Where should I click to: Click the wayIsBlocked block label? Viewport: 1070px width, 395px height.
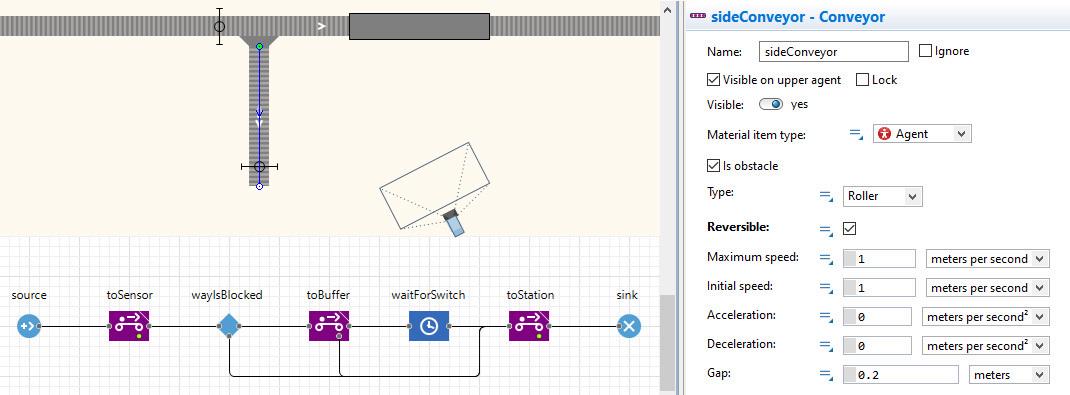point(227,295)
